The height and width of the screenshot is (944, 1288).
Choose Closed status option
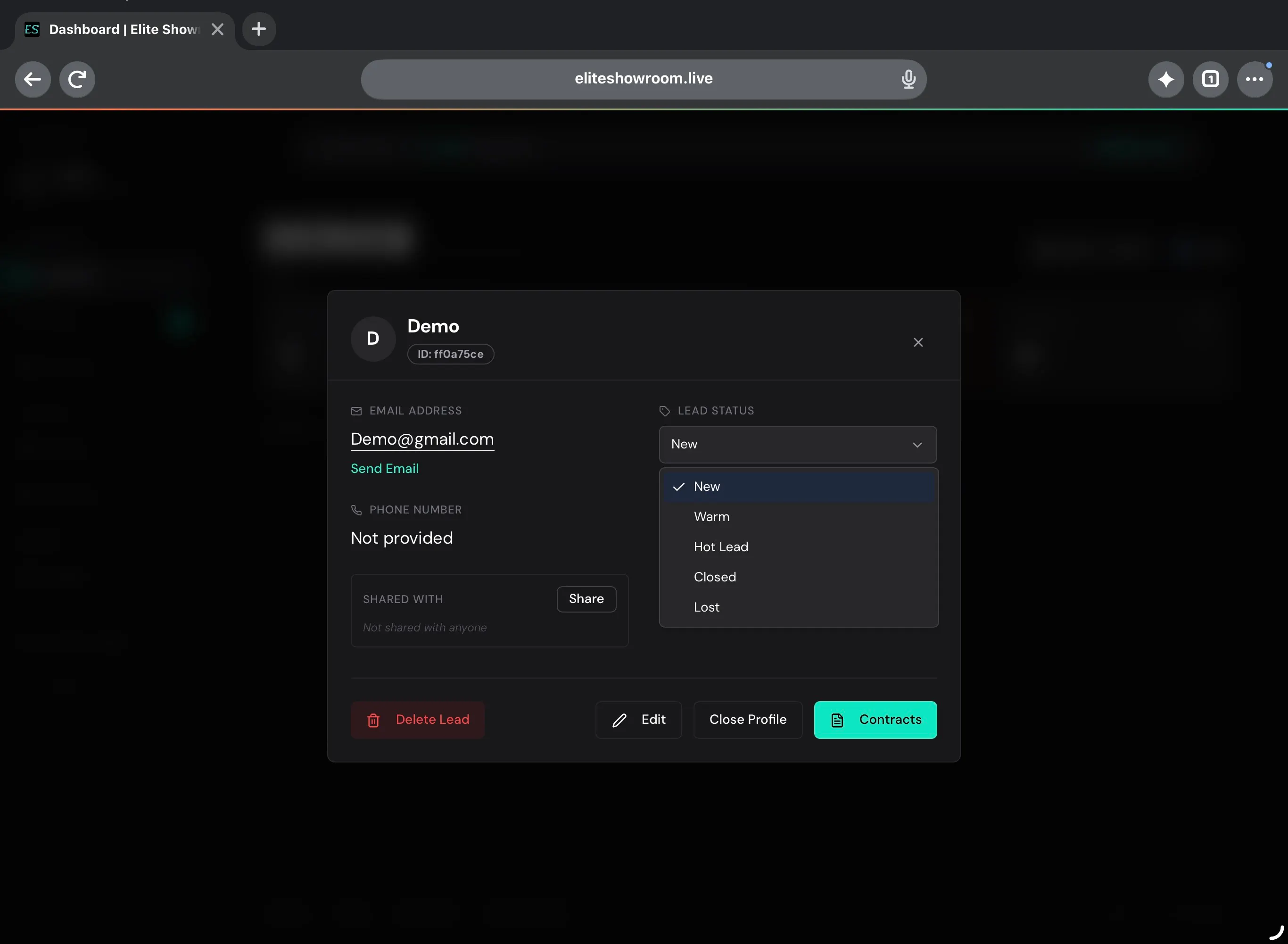(799, 577)
